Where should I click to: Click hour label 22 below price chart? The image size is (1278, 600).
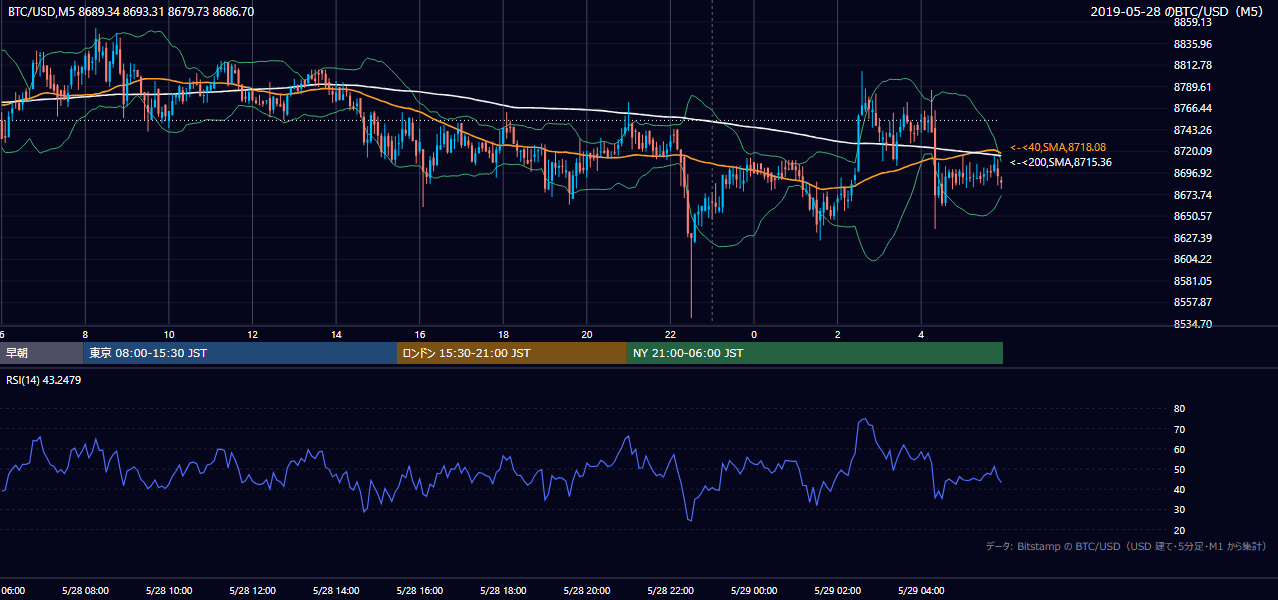point(670,334)
